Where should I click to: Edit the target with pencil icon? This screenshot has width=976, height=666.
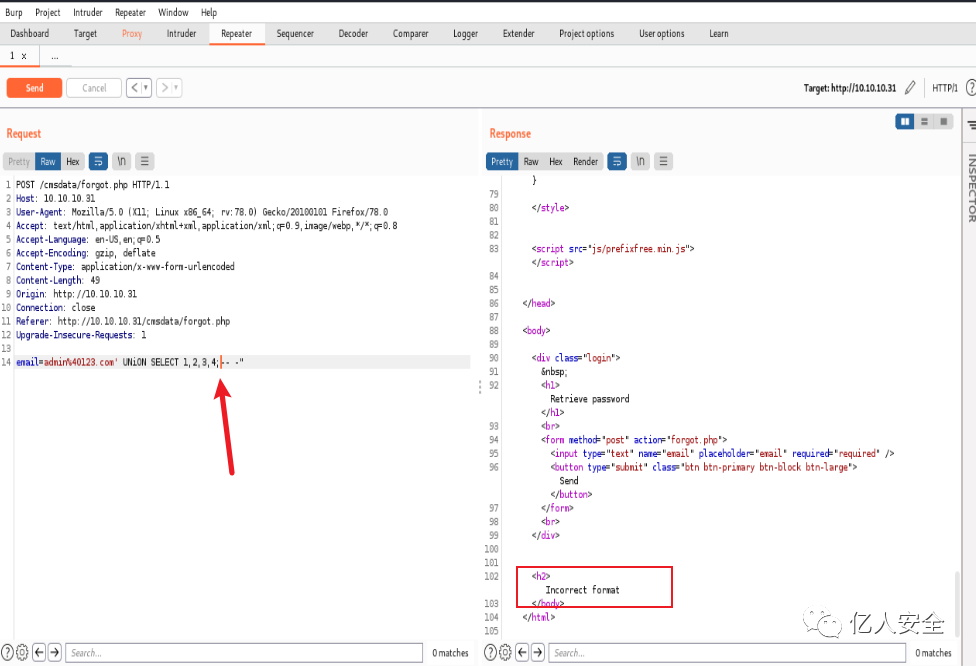(x=910, y=88)
